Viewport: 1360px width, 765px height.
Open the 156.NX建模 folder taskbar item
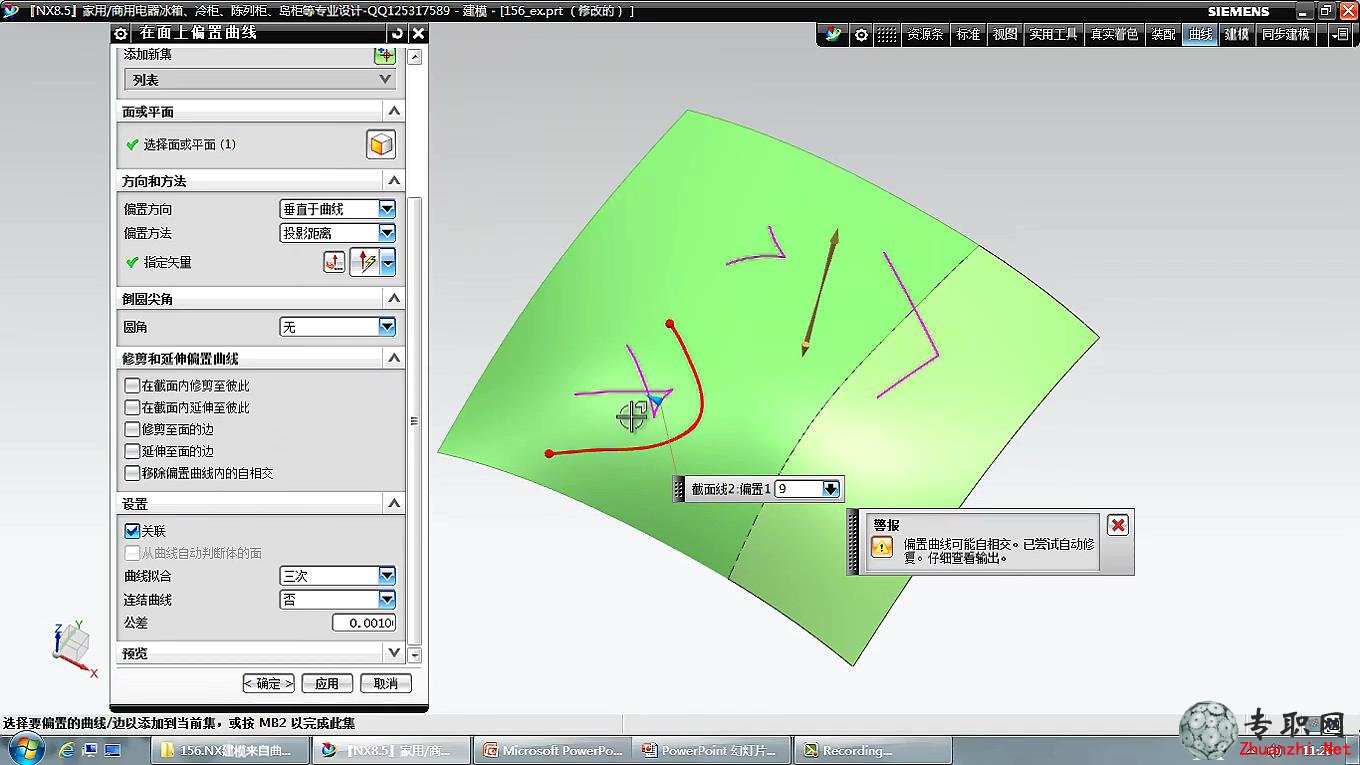229,750
